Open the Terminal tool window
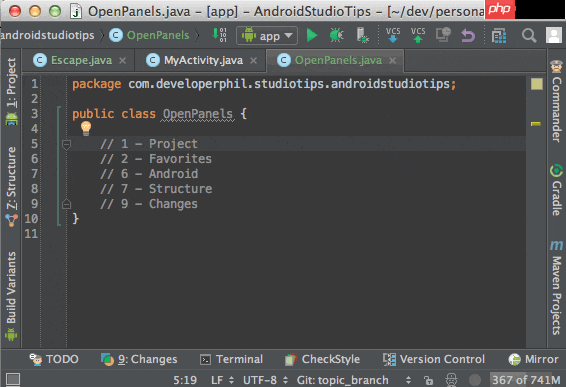Screen dimensions: 566x387 click(x=231, y=359)
